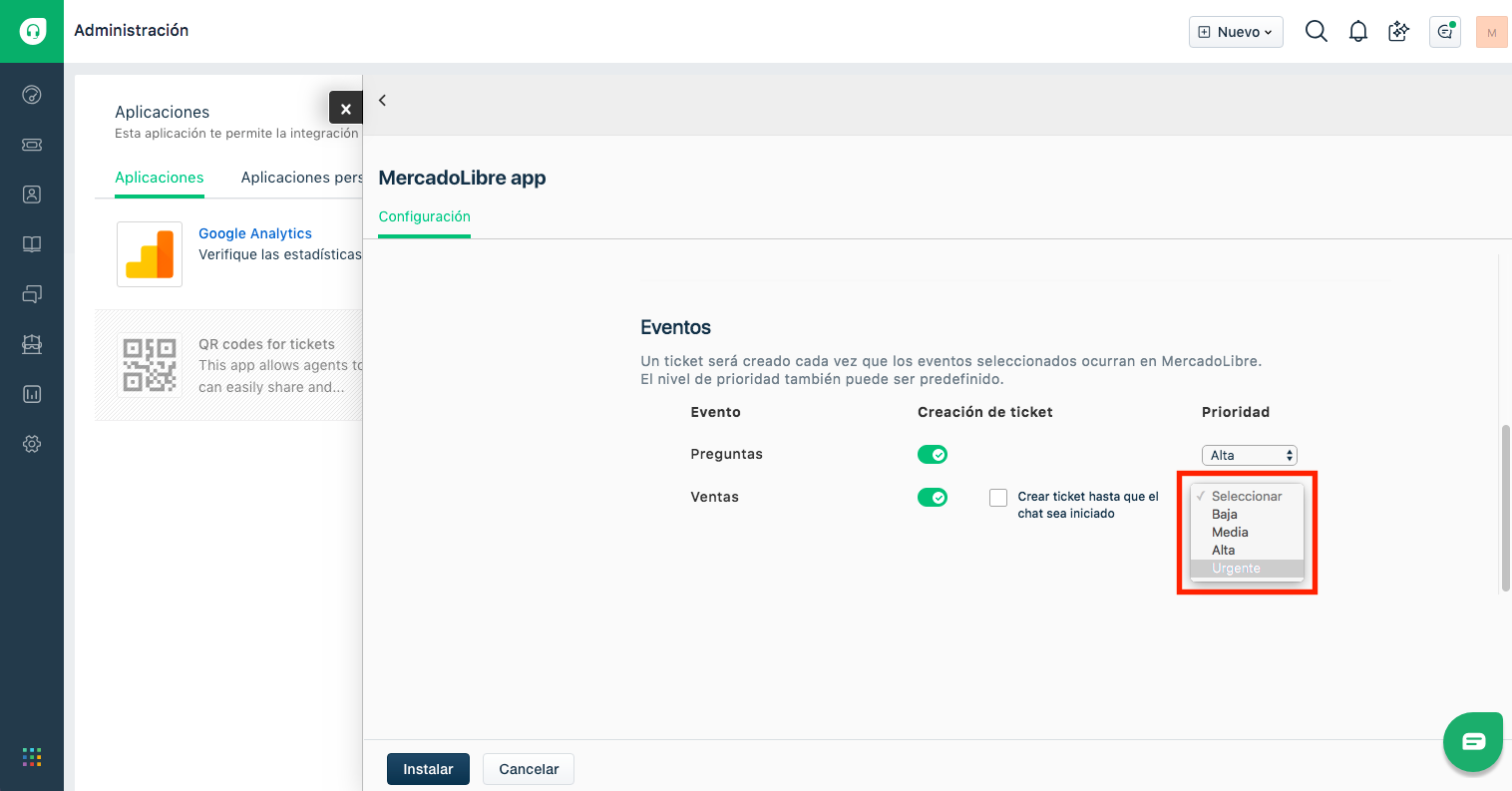The height and width of the screenshot is (791, 1512).
Task: Click the Prioridad column header
Action: point(1236,412)
